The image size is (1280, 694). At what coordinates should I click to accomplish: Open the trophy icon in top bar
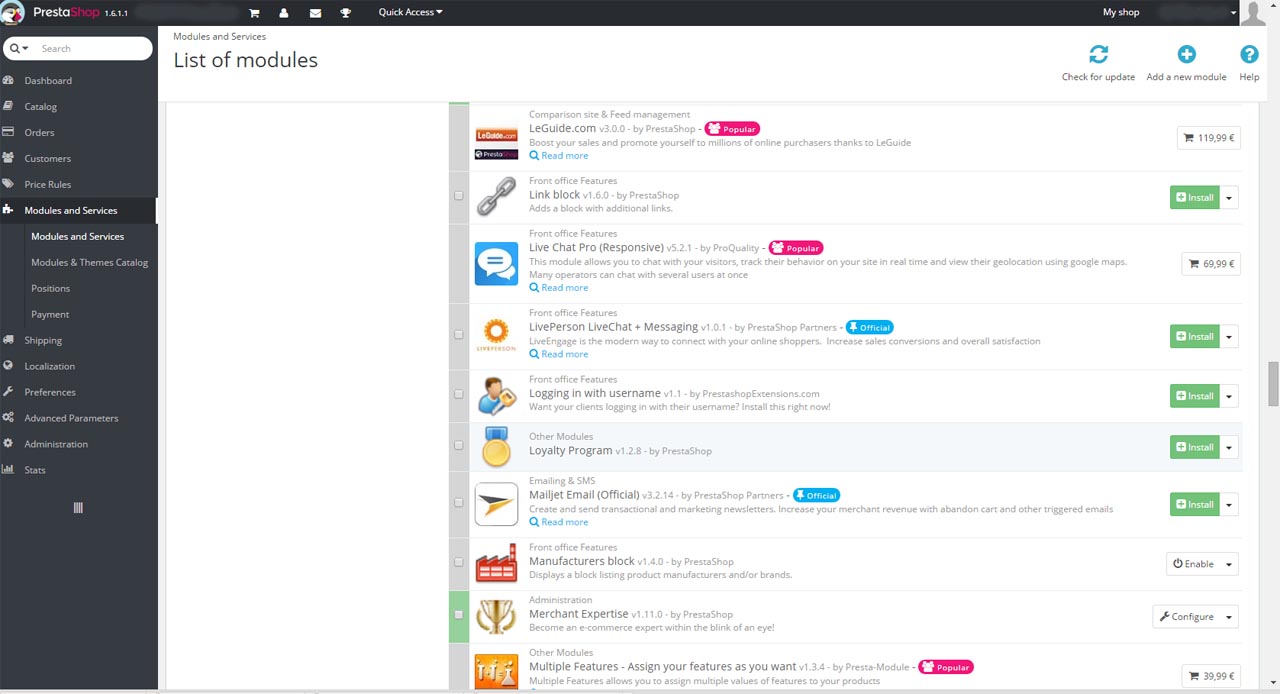coord(346,13)
